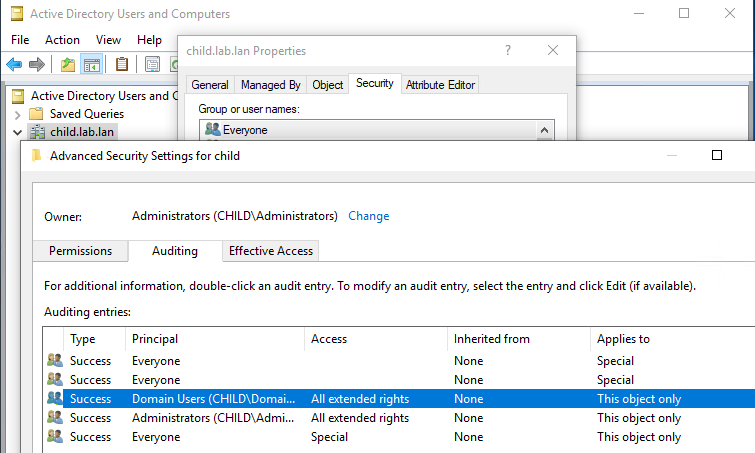Sort audit entries by Access column header
This screenshot has height=453, width=755.
click(376, 339)
